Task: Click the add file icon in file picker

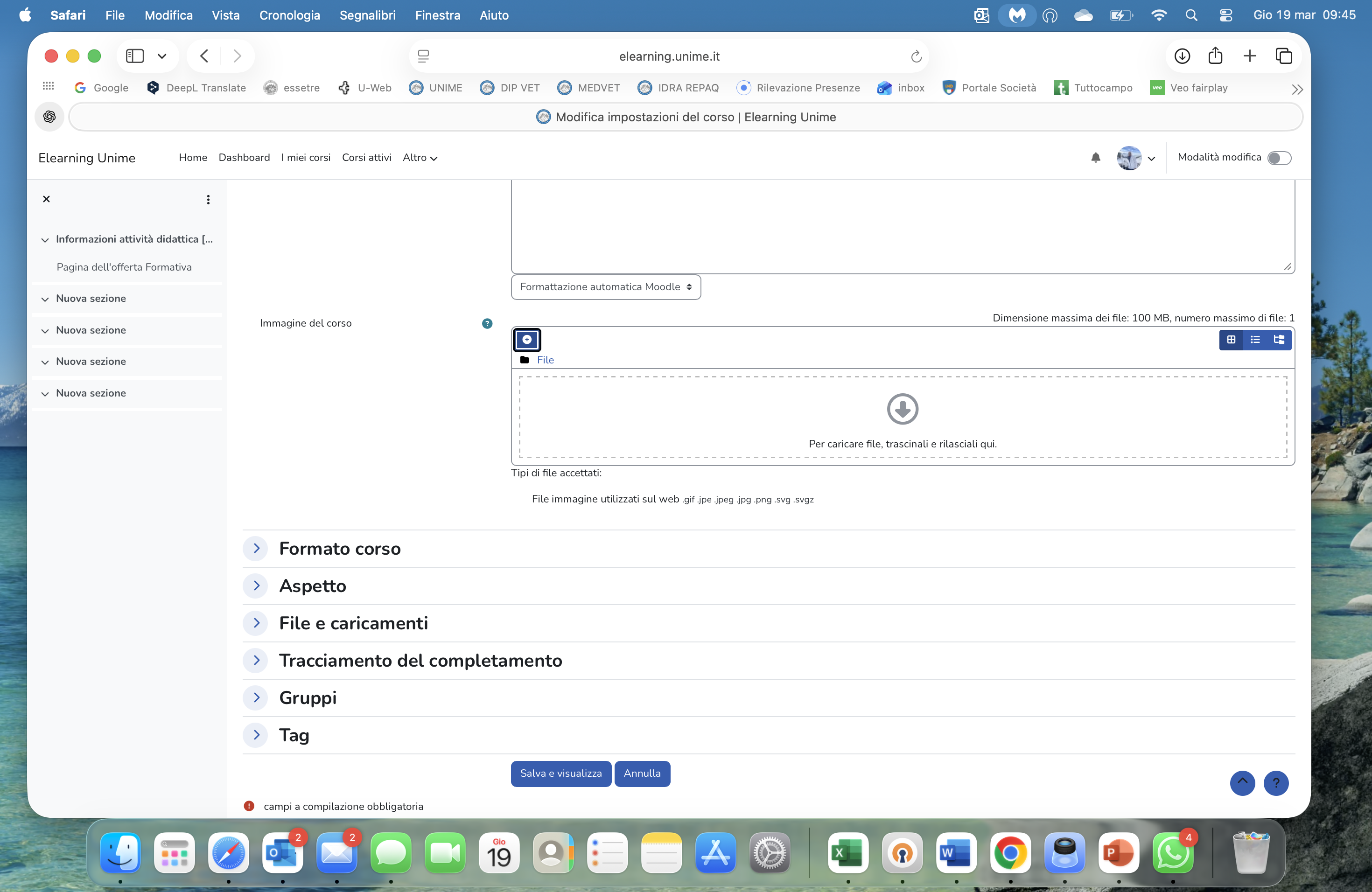Action: coord(526,339)
